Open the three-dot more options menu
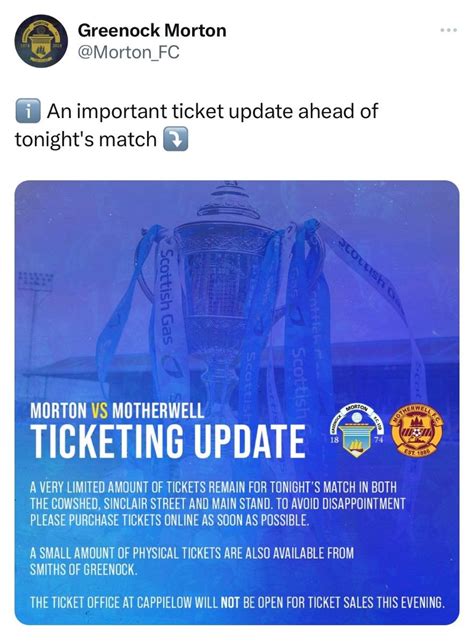This screenshot has height=644, width=474. [448, 30]
